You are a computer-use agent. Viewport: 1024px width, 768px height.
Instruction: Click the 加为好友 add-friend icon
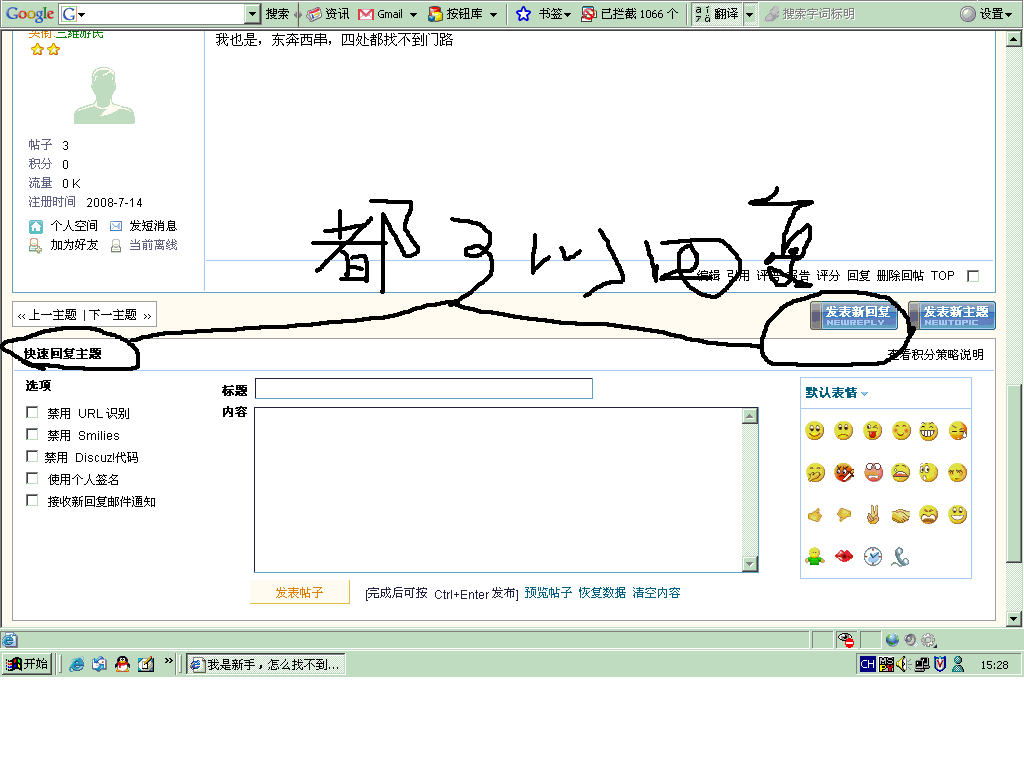click(x=34, y=244)
